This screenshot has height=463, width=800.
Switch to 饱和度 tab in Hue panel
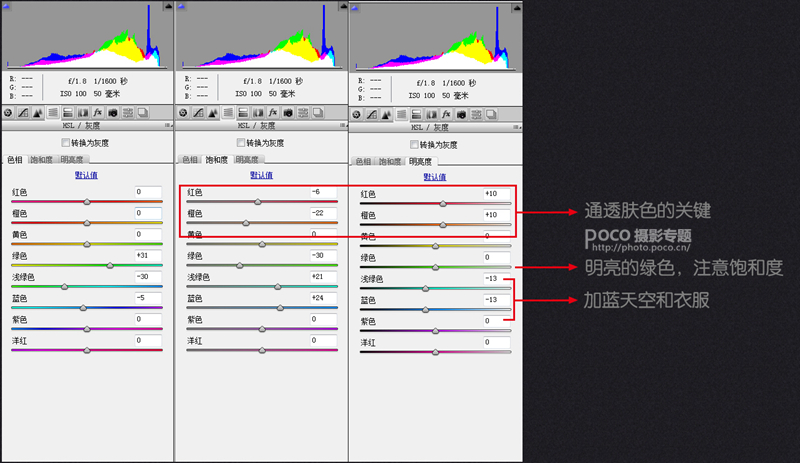coord(41,160)
